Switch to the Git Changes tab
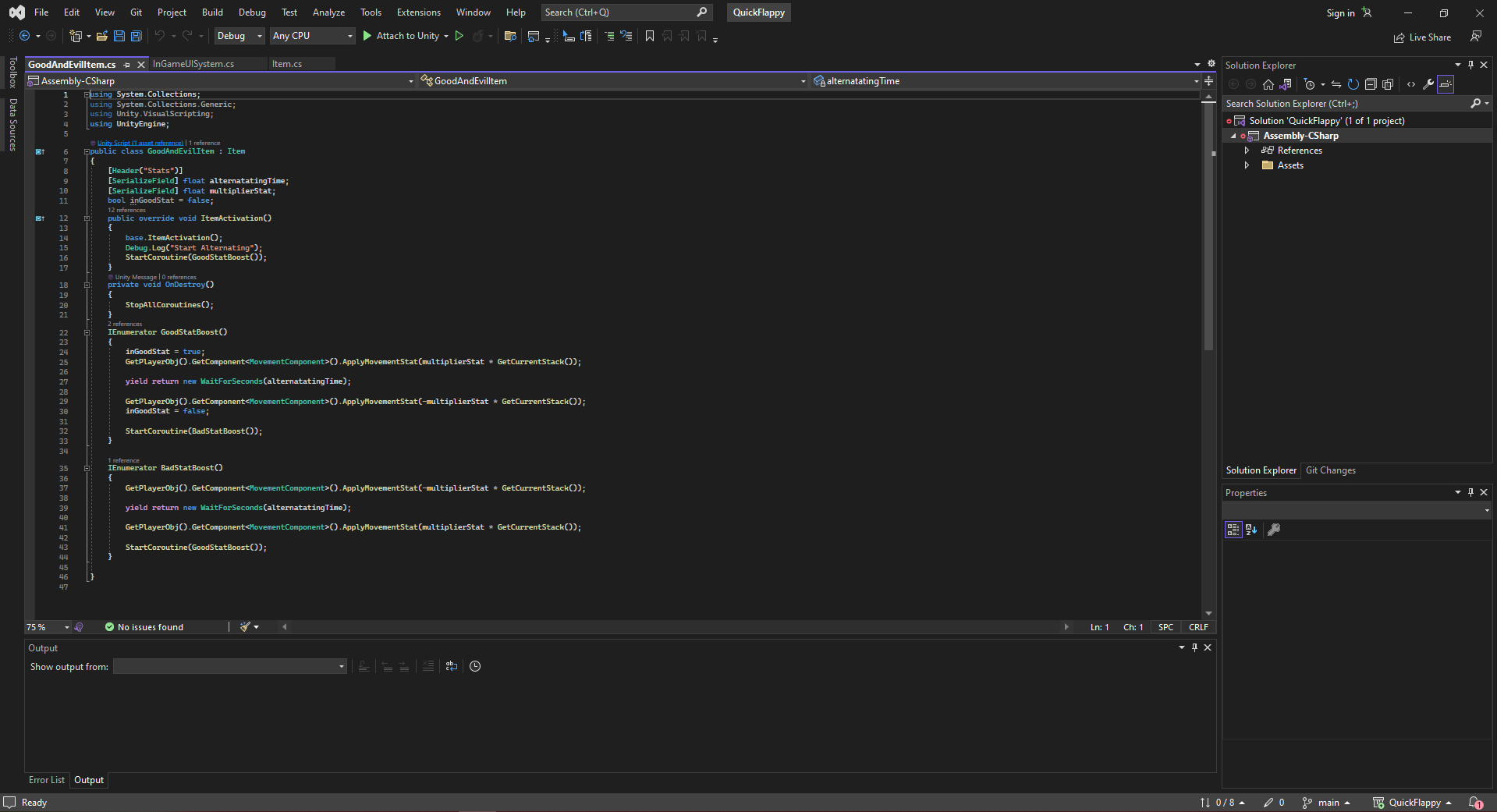 click(x=1331, y=470)
